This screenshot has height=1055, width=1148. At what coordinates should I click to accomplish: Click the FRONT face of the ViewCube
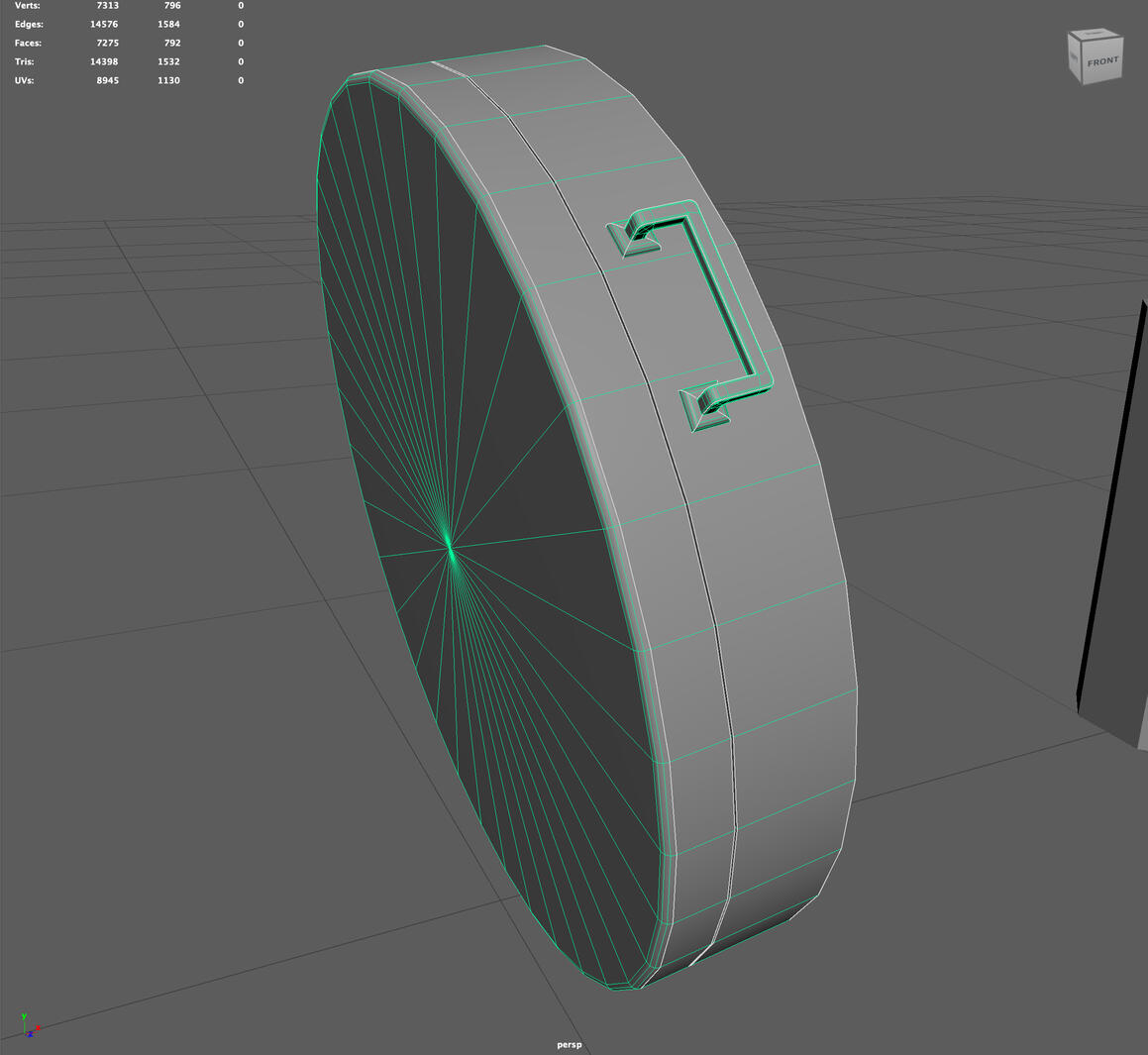coord(1099,61)
